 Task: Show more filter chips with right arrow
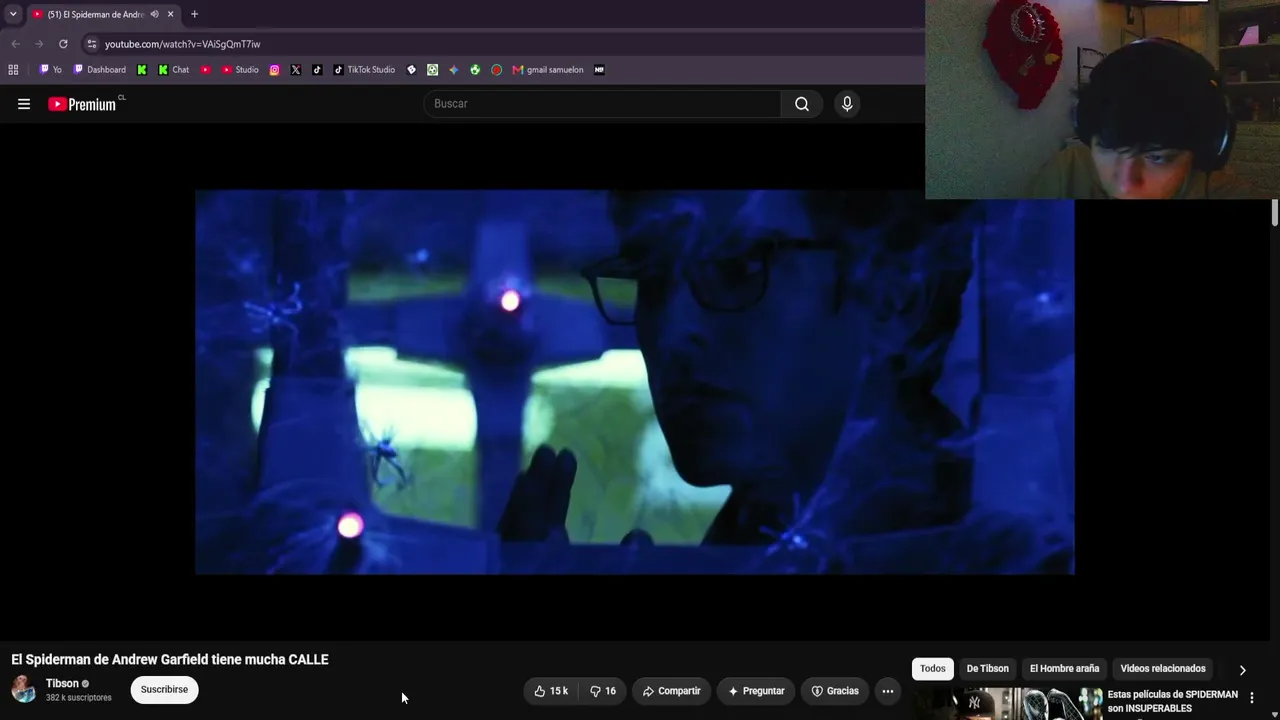[x=1243, y=670]
